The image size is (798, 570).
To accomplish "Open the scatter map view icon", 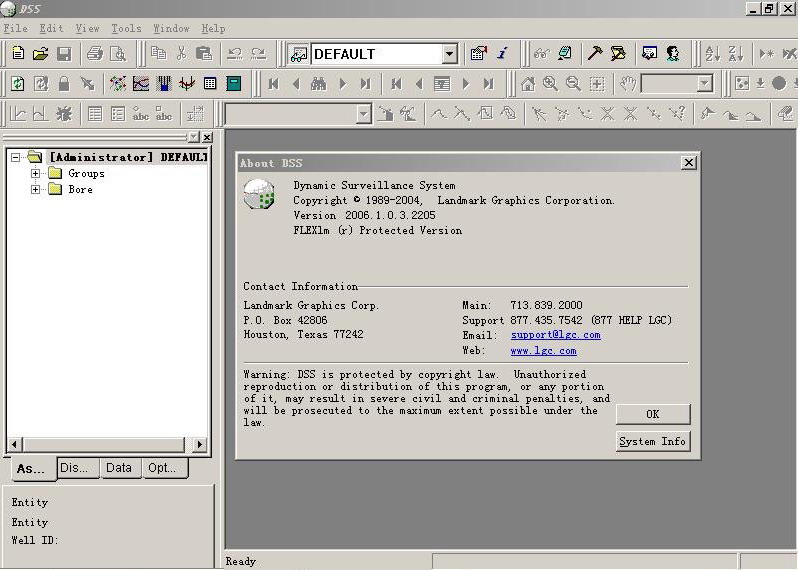I will tap(118, 83).
